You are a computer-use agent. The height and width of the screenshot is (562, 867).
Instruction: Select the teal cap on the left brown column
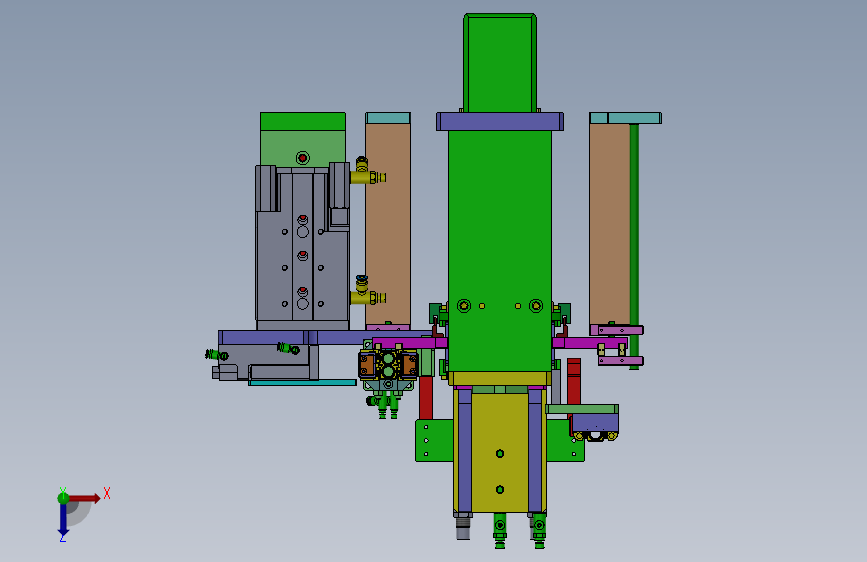point(388,118)
